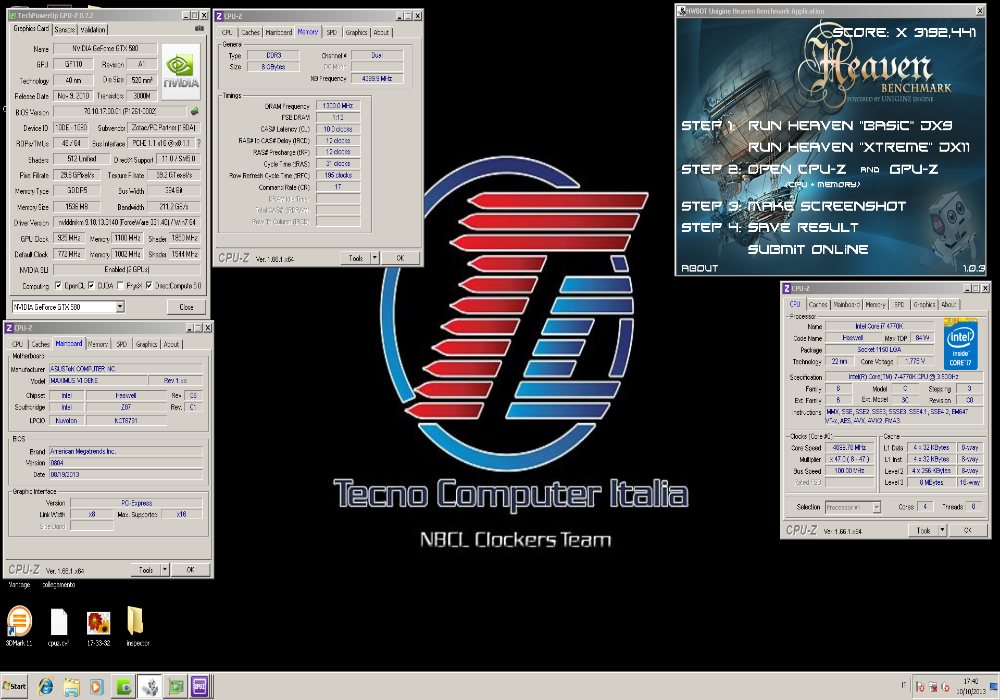The height and width of the screenshot is (700, 1000).
Task: Click Submit Online in Heaven window
Action: point(808,249)
